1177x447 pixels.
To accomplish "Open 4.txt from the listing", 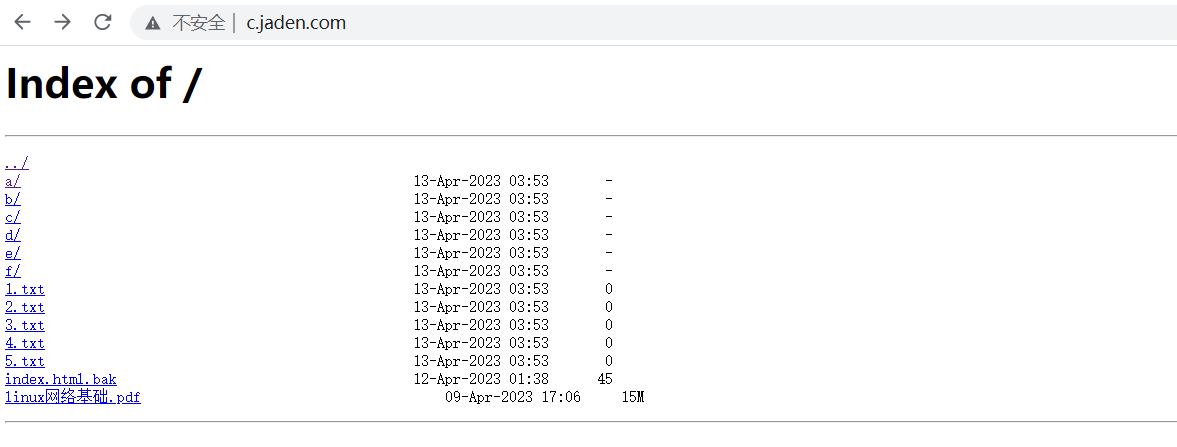I will coord(25,343).
